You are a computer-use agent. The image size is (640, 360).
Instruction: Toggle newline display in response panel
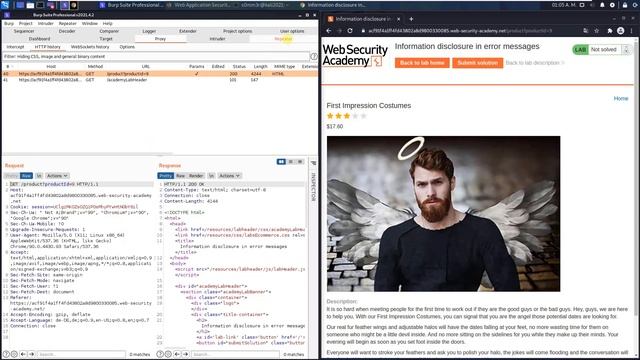pos(211,176)
